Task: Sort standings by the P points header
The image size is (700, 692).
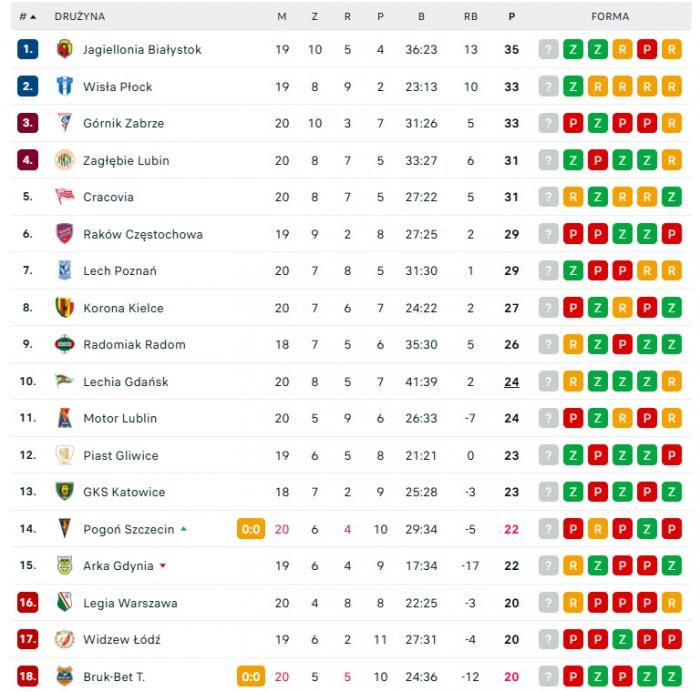Action: (x=512, y=17)
